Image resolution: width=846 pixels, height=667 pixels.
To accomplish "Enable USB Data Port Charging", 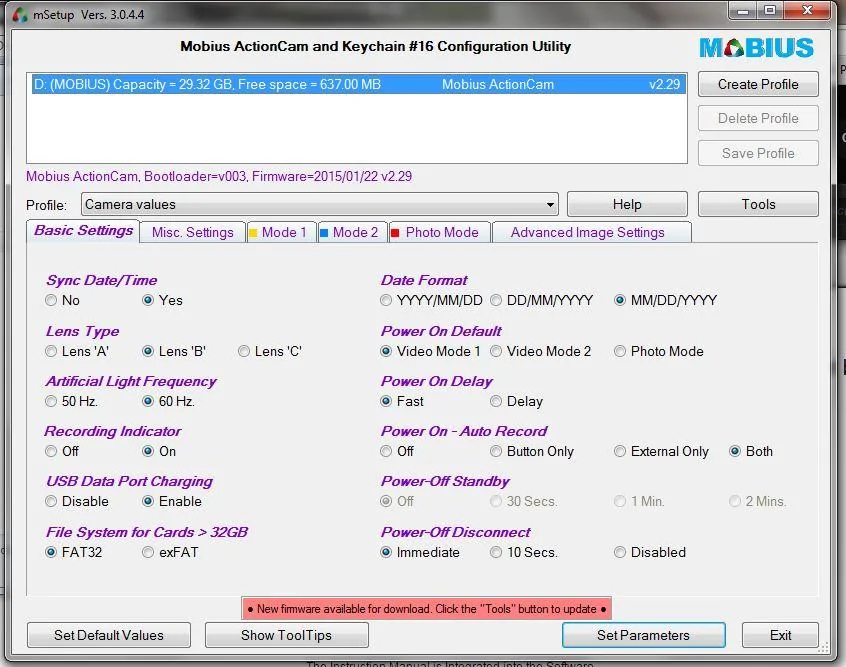I will click(172, 502).
